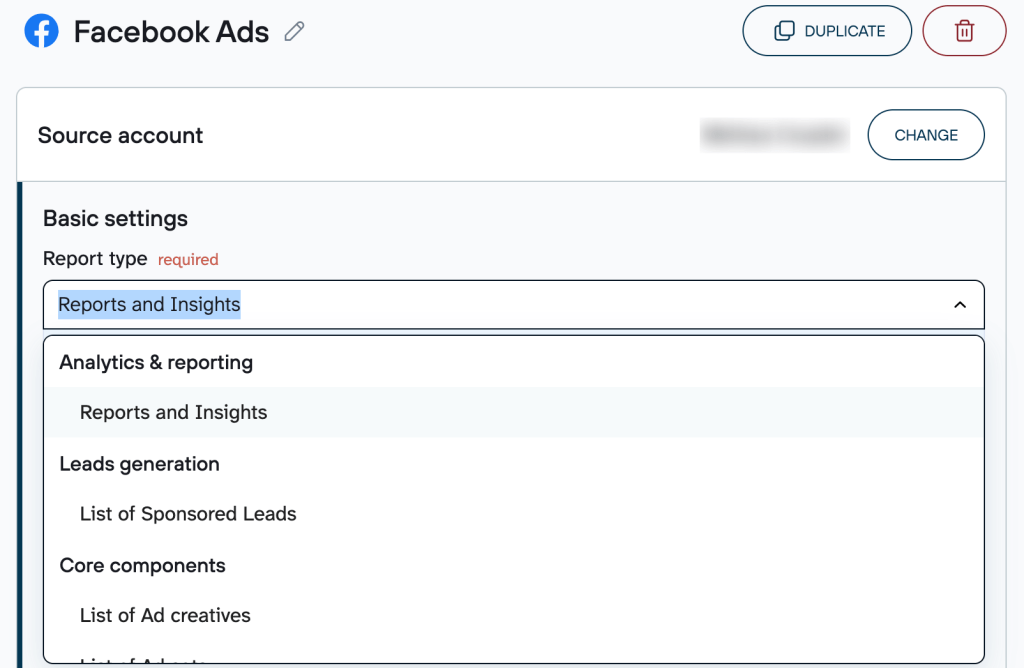Select Reports and Insights from the dropdown
The image size is (1024, 668).
coord(173,412)
